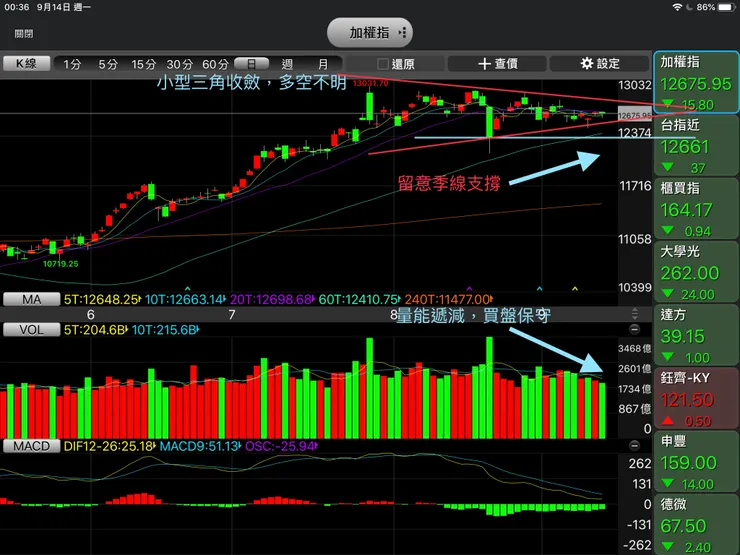The image size is (740, 555).
Task: Open 設定 gear settings
Action: pyautogui.click(x=599, y=64)
